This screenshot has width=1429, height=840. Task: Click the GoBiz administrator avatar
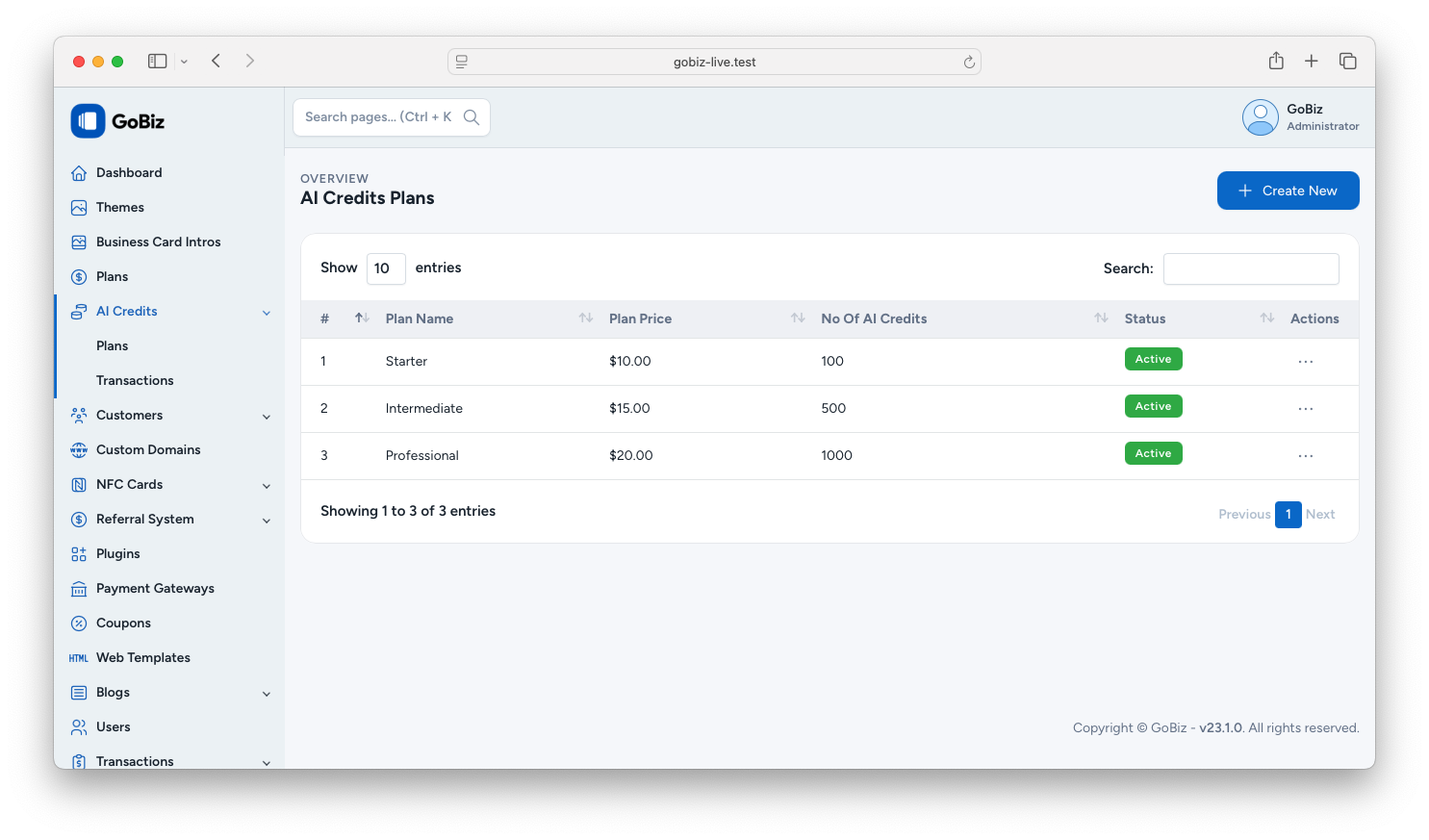1260,117
